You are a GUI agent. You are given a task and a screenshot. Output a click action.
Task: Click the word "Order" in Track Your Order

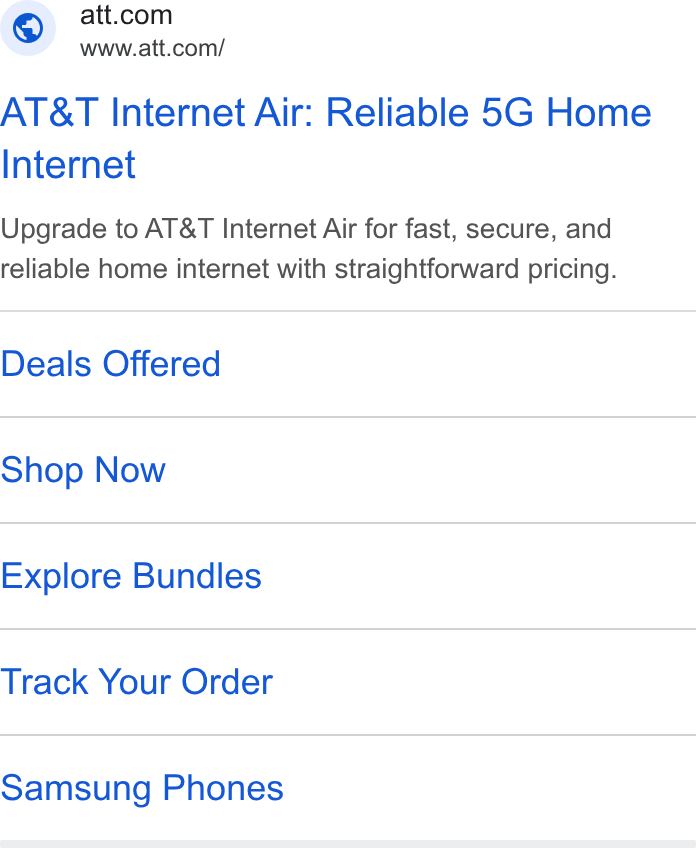click(x=227, y=681)
